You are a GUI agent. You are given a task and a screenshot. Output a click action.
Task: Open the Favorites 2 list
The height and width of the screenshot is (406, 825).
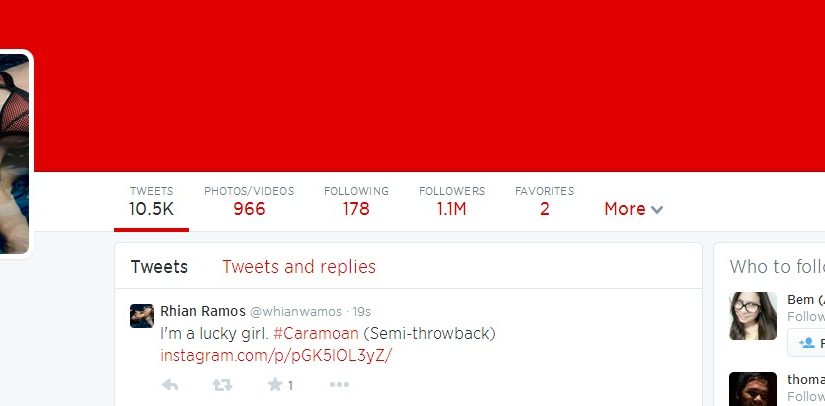coord(545,201)
